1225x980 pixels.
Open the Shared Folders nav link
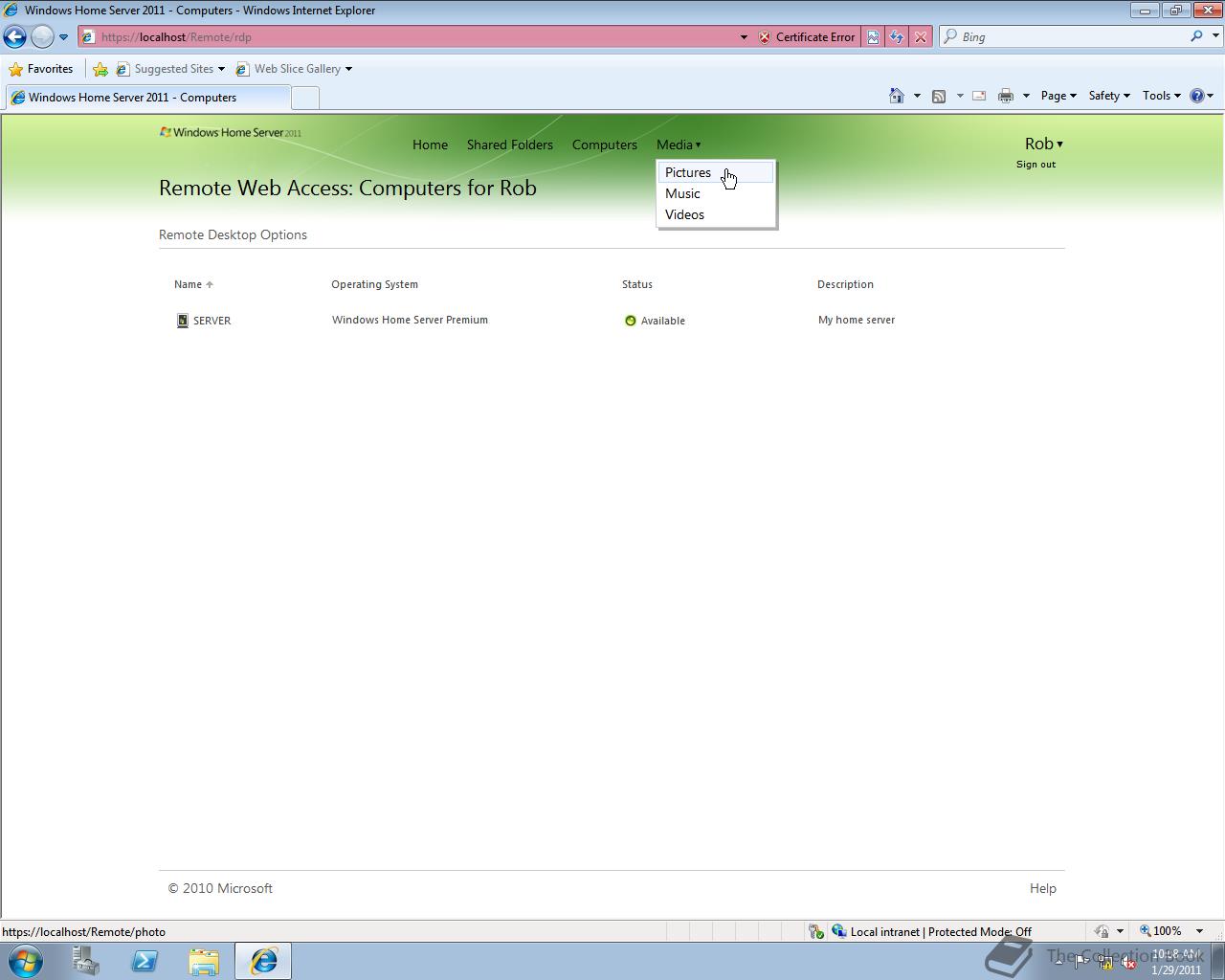tap(509, 145)
